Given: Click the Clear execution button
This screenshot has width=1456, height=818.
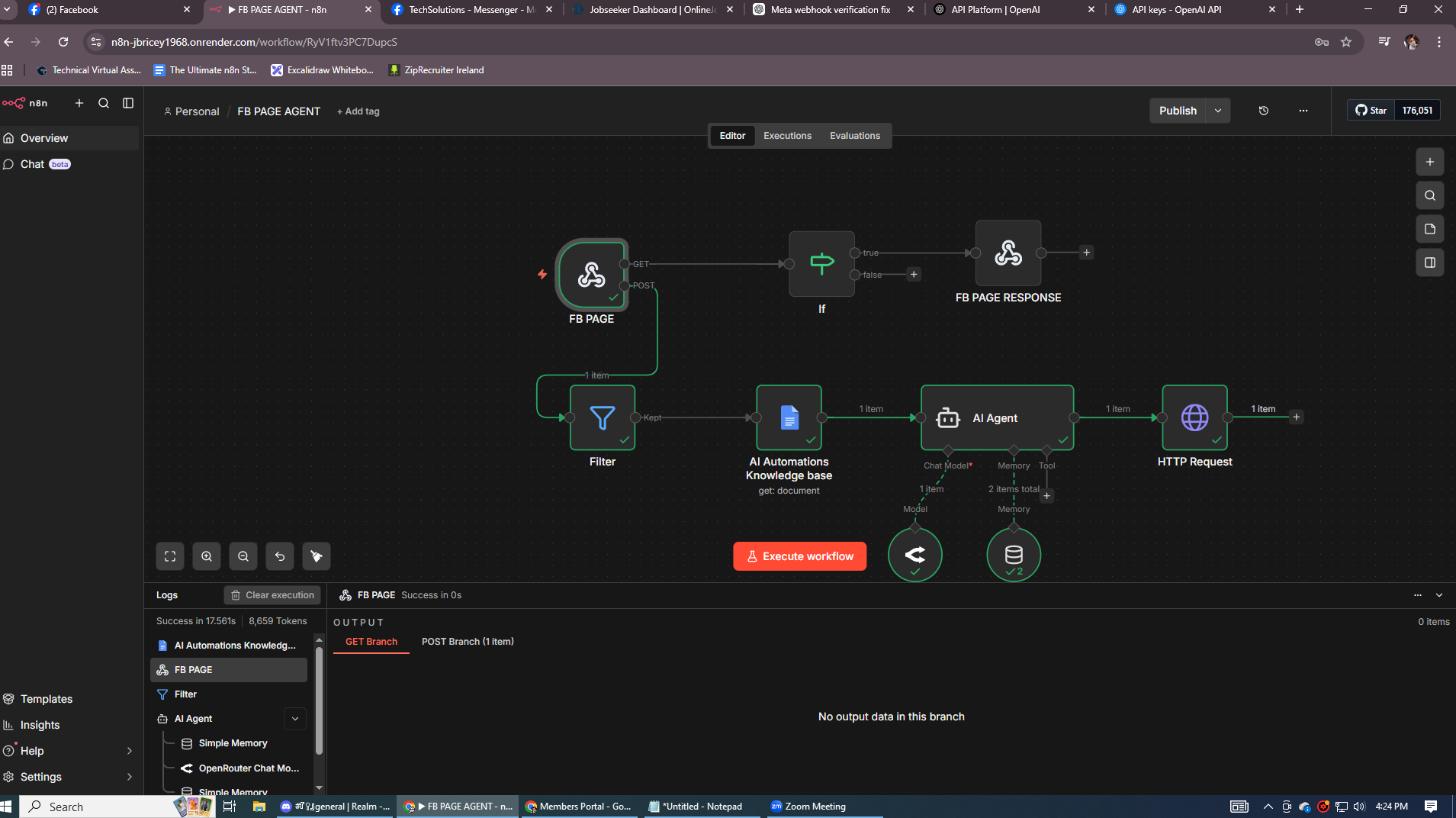Looking at the screenshot, I should click(272, 595).
